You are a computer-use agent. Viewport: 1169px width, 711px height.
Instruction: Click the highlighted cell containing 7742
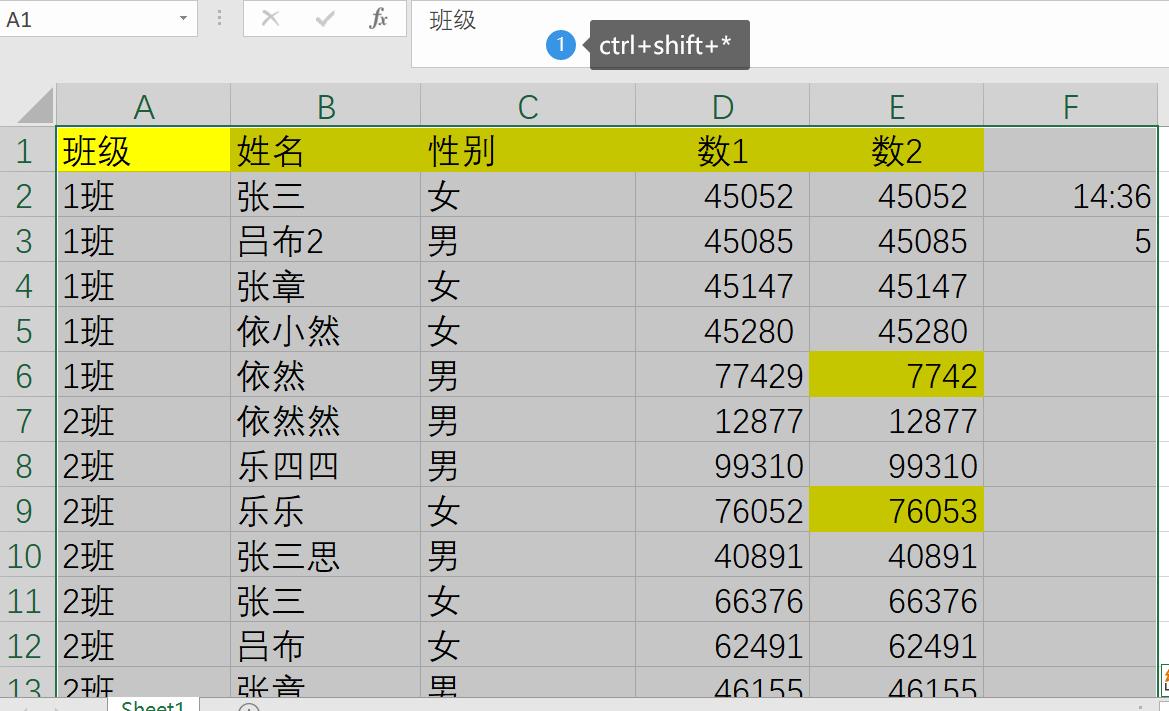(x=896, y=375)
